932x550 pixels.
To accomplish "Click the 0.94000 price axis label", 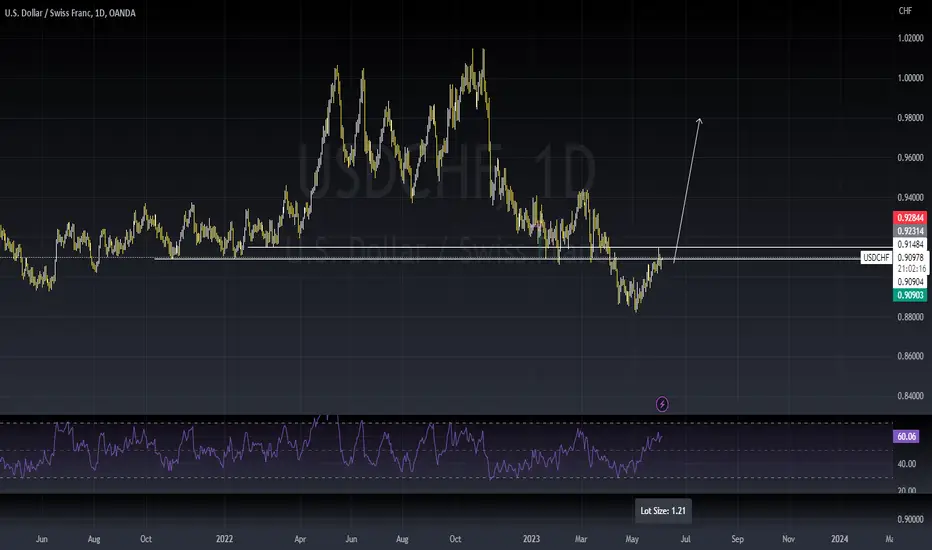I will coord(910,197).
